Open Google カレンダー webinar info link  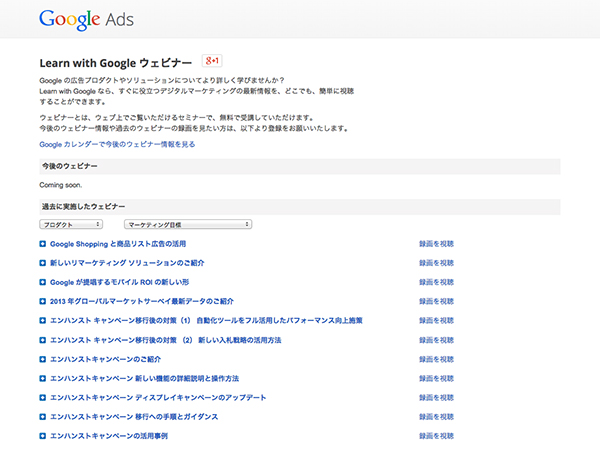pyautogui.click(x=117, y=144)
